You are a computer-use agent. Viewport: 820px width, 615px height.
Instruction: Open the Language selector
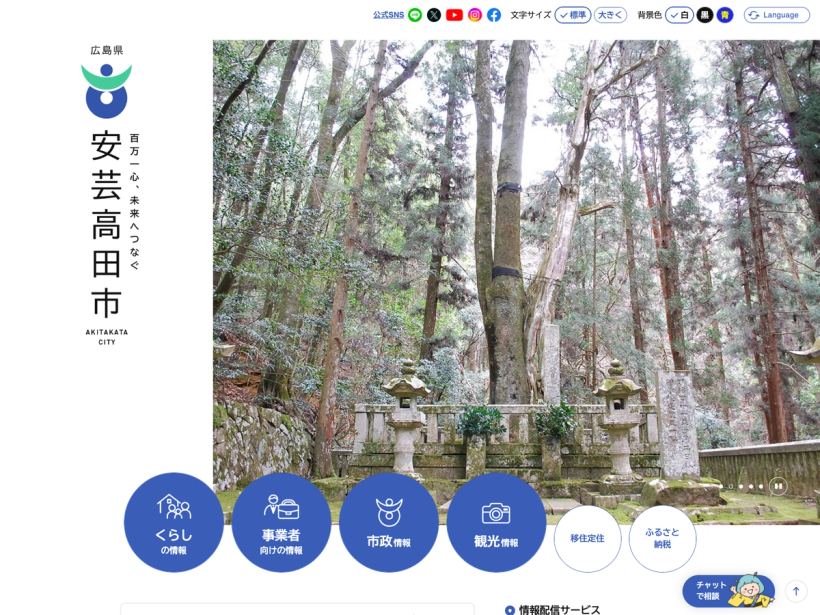pyautogui.click(x=776, y=15)
